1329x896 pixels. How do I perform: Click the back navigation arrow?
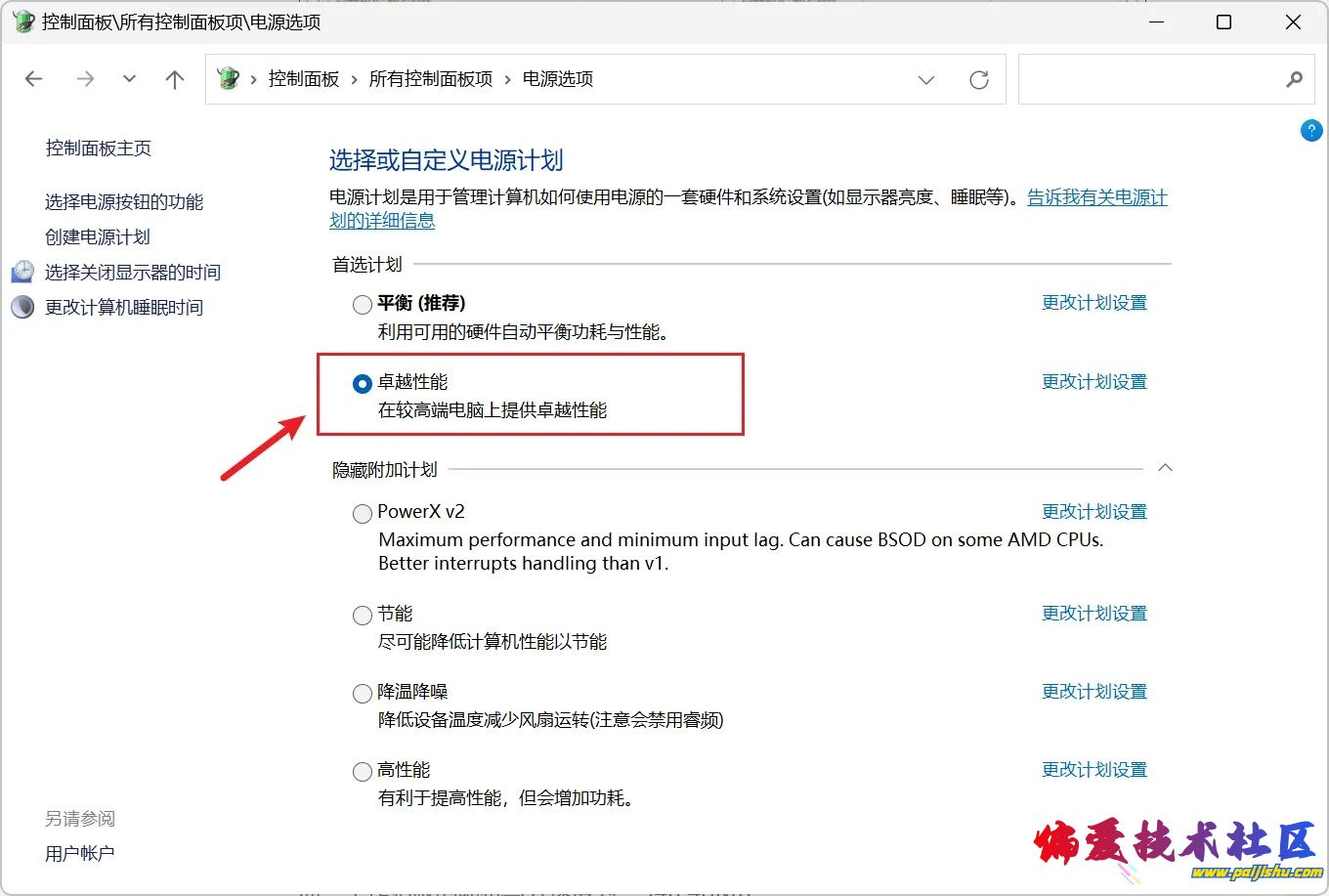click(x=34, y=79)
